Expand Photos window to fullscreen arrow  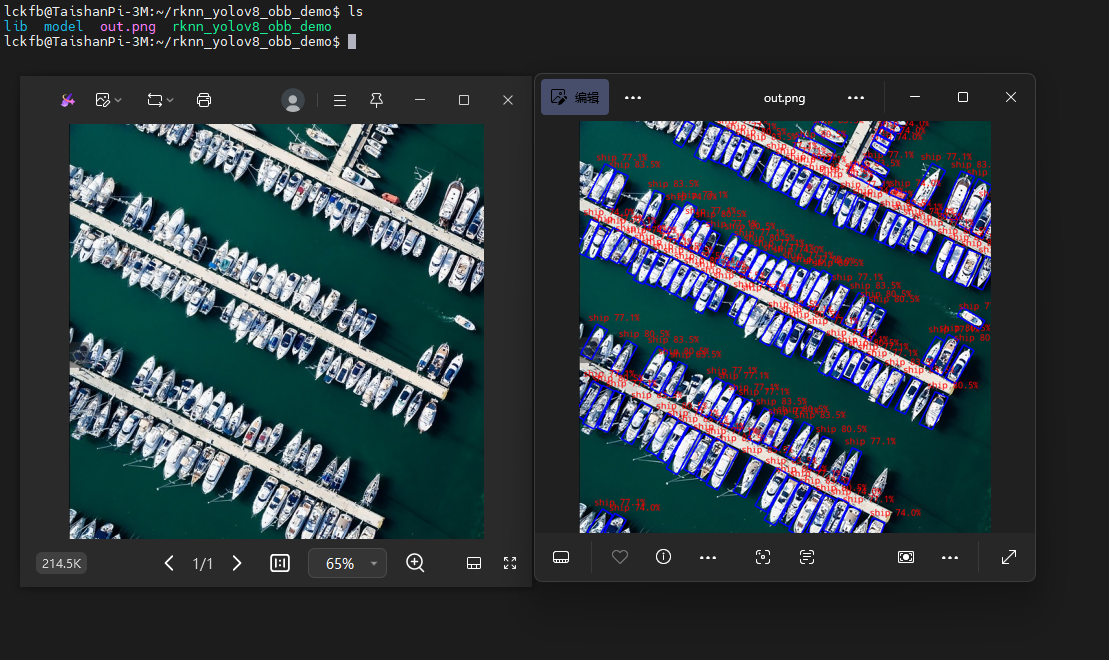pos(1009,557)
